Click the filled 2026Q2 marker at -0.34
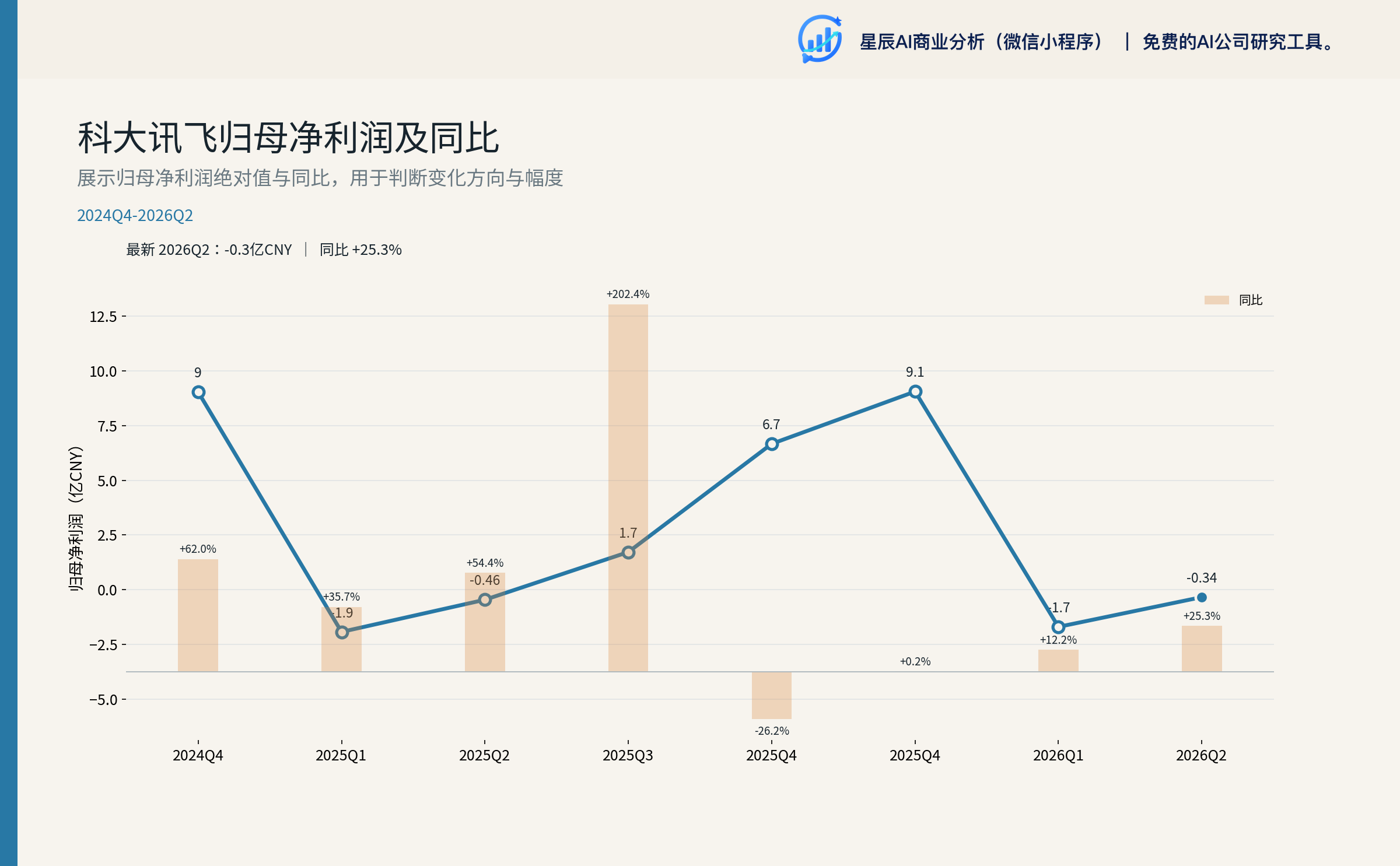The width and height of the screenshot is (1400, 866). (1202, 597)
